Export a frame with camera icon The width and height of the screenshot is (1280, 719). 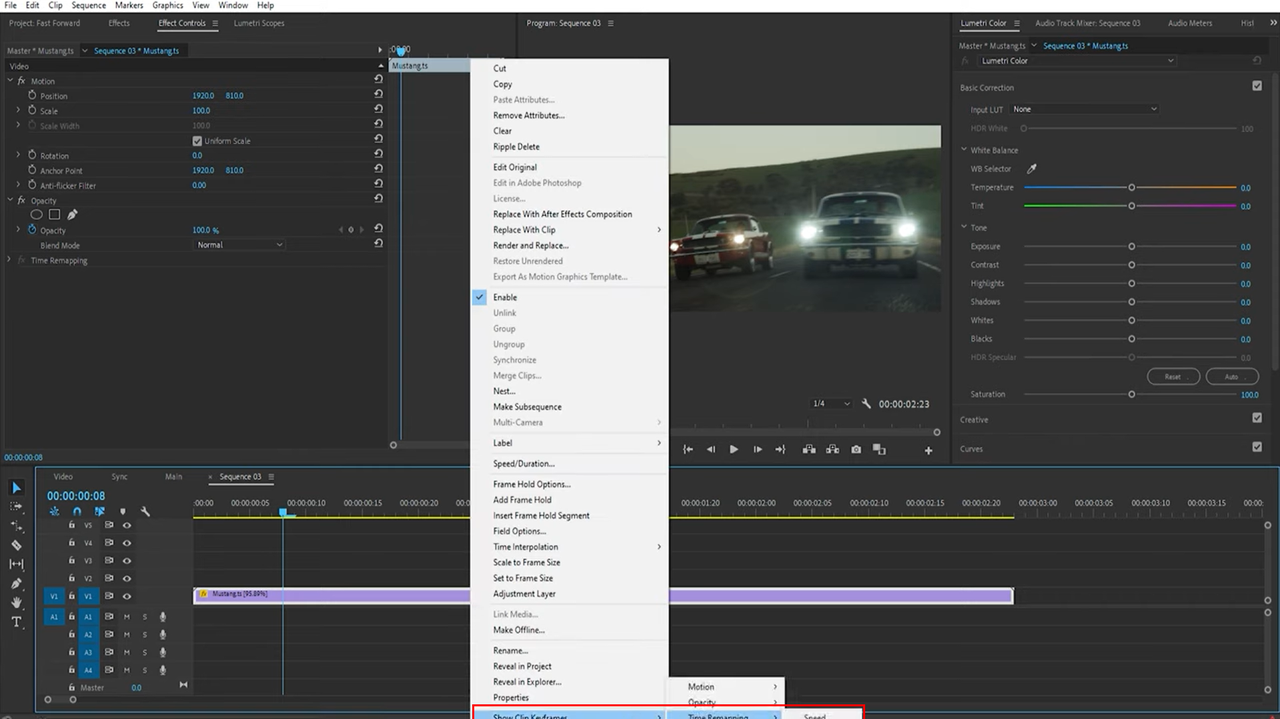[856, 450]
